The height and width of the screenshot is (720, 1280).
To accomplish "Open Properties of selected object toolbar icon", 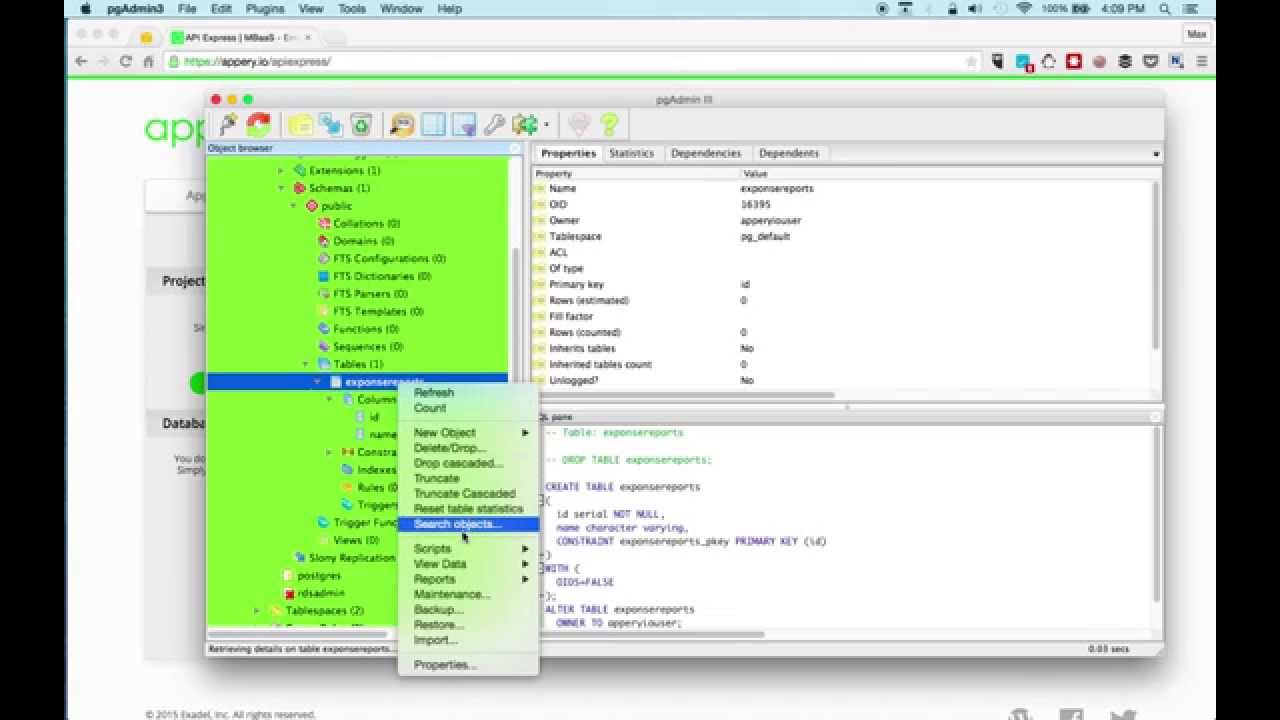I will [300, 124].
